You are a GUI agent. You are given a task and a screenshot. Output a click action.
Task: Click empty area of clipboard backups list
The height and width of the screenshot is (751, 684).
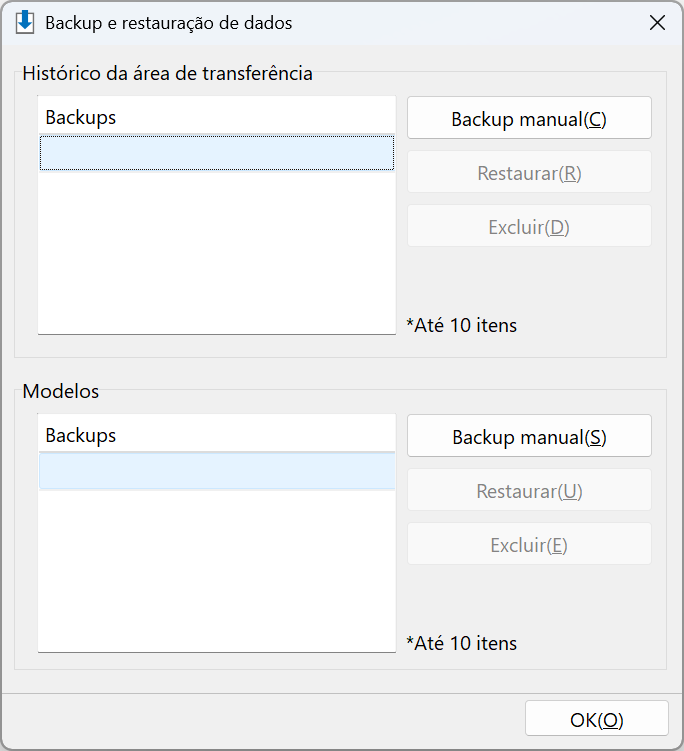pos(217,251)
